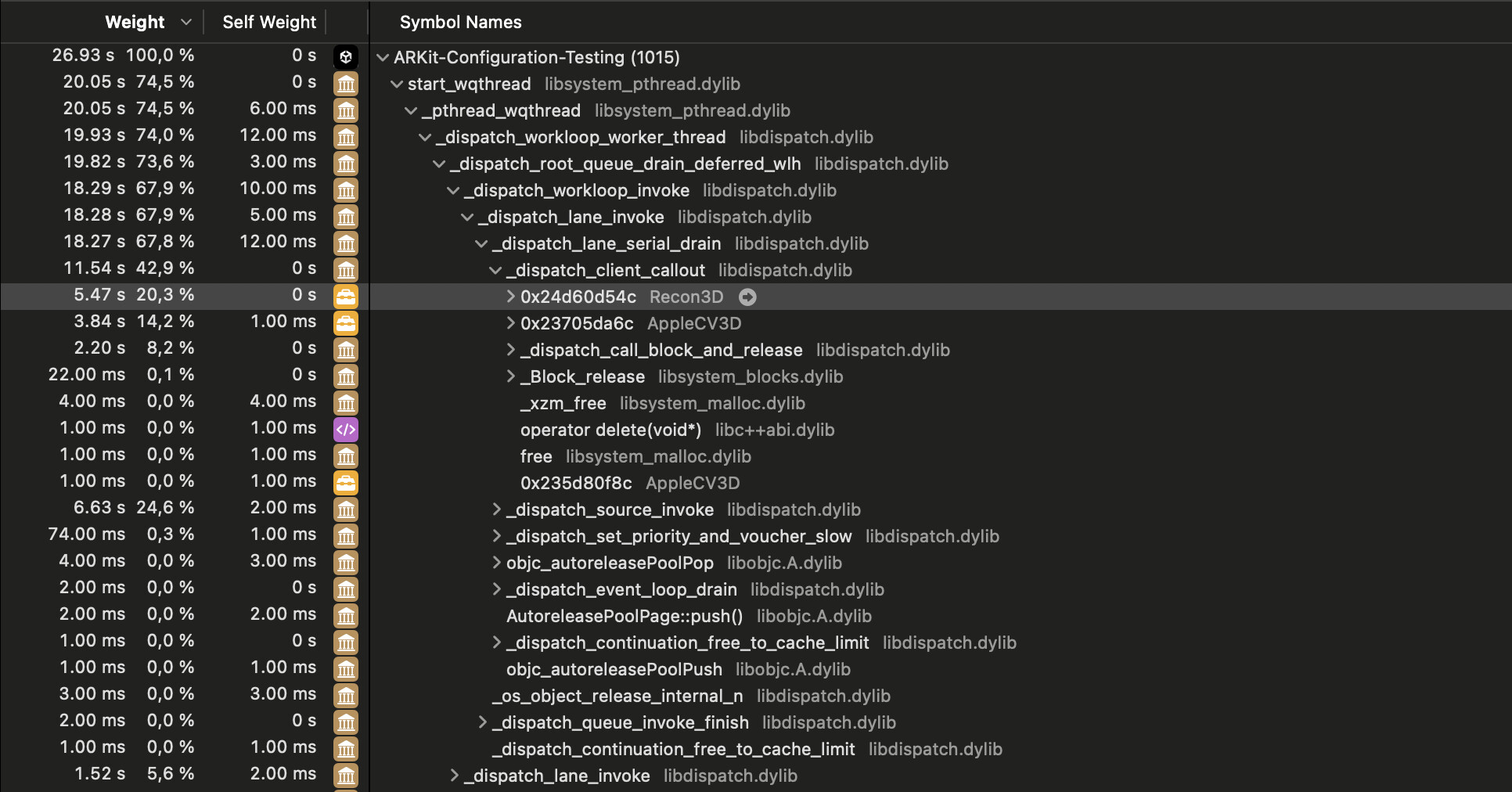Select the orange toolbox icon on the 5.47 s row
1512x792 pixels.
point(346,295)
